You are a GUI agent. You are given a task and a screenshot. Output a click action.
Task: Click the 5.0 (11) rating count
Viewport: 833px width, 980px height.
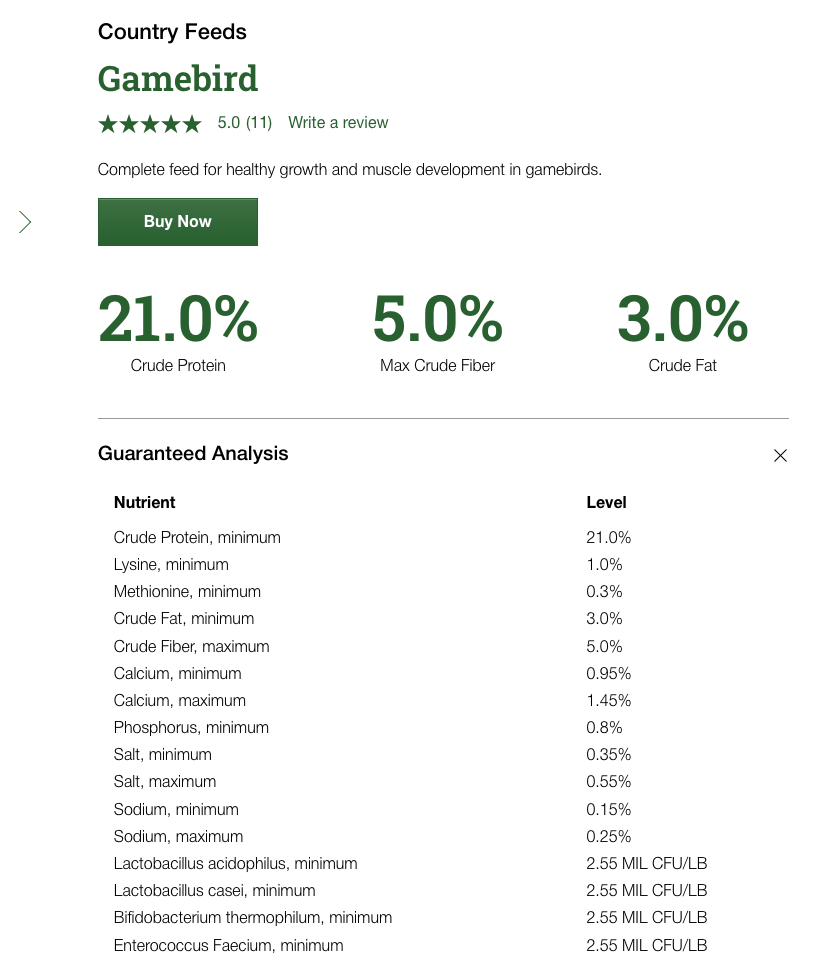(245, 123)
